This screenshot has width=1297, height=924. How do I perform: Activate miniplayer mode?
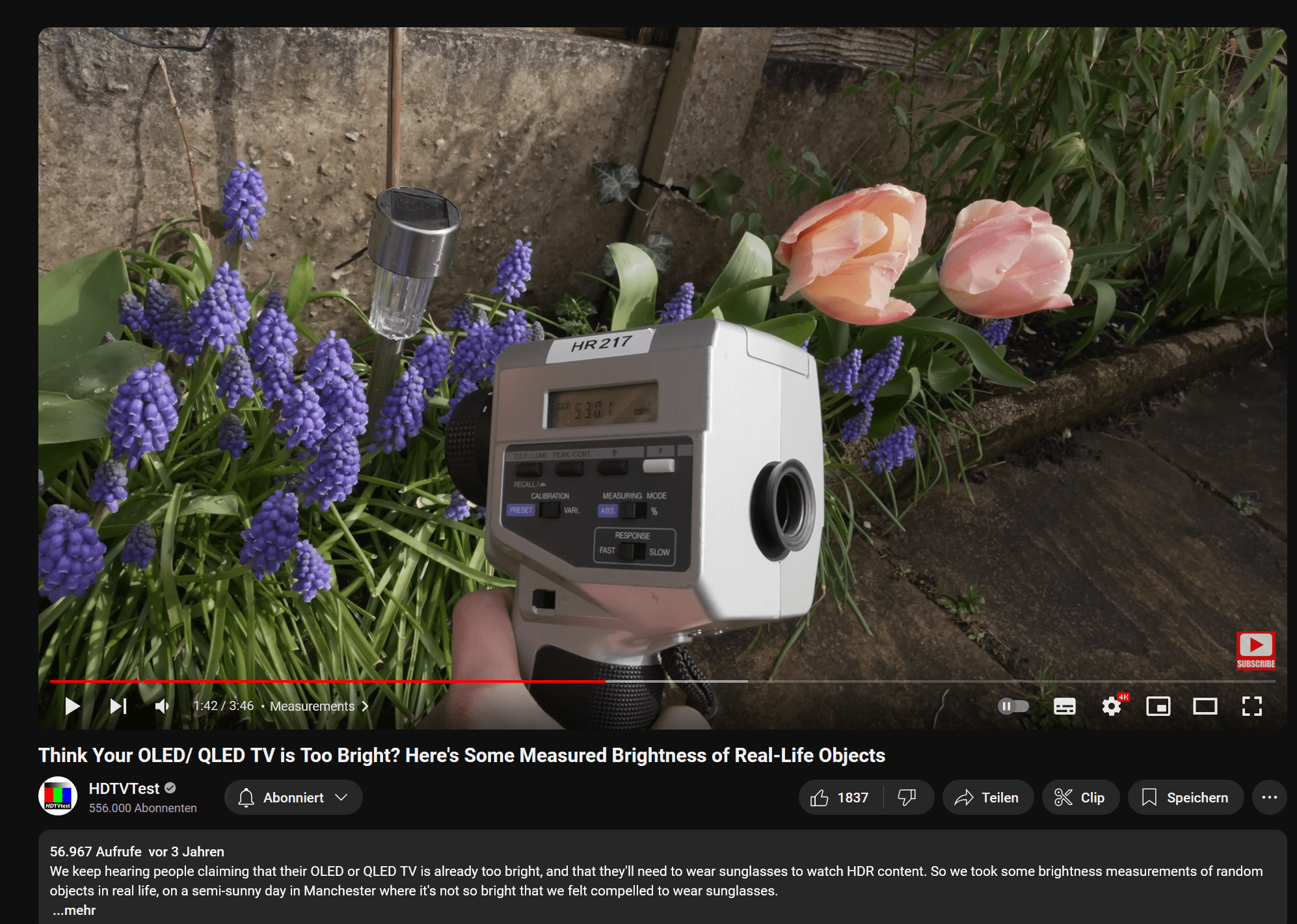coord(1158,706)
